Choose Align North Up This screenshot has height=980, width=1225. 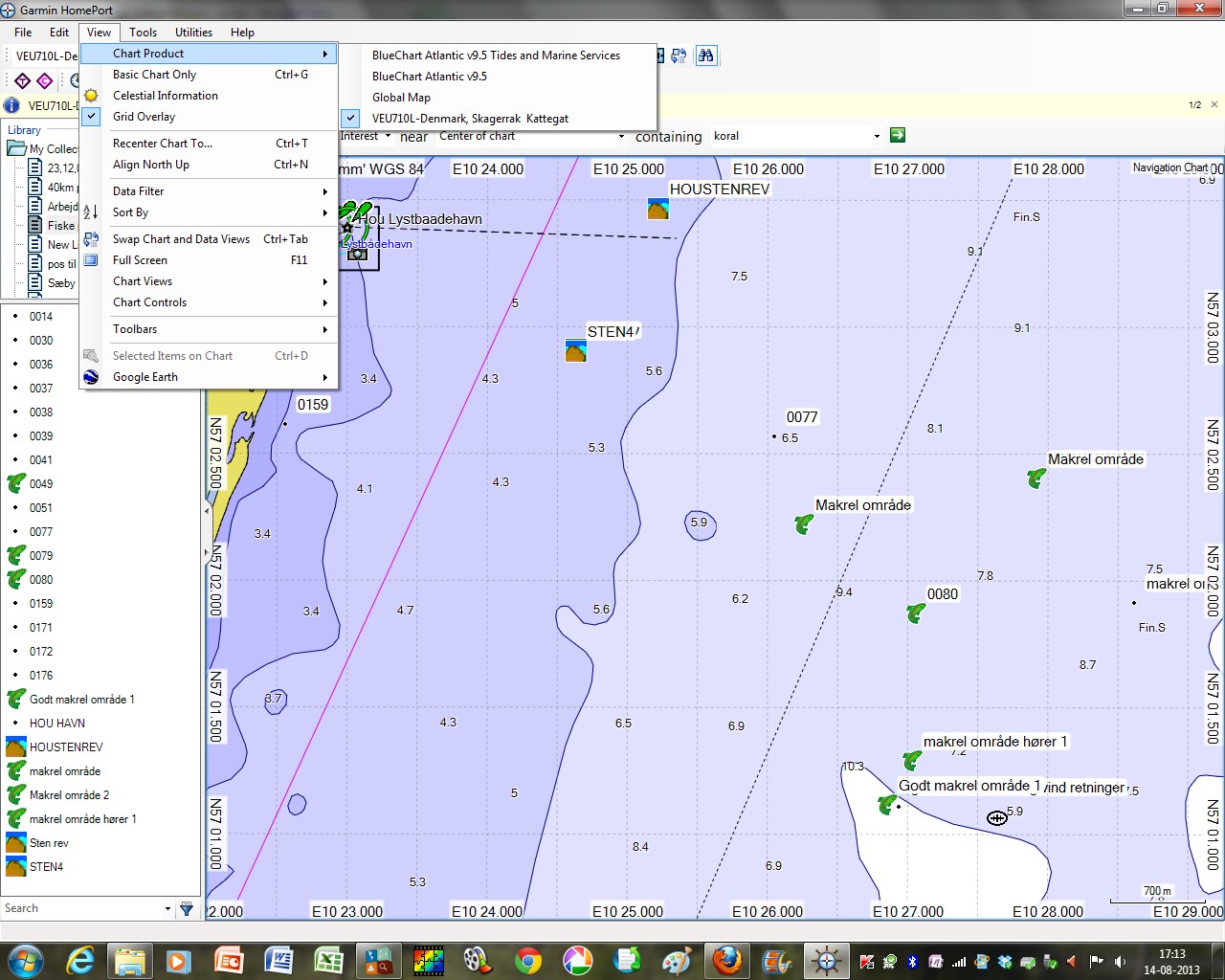click(x=209, y=165)
